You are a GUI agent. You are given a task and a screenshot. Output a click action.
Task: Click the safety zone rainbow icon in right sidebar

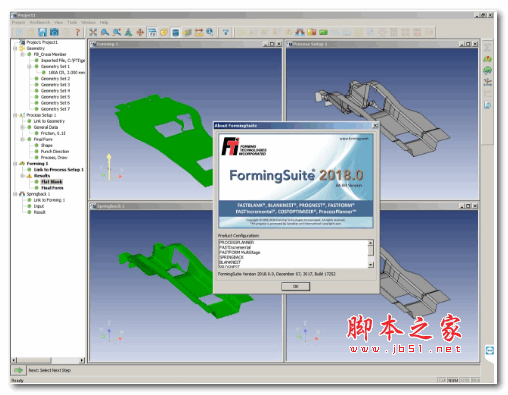[487, 59]
